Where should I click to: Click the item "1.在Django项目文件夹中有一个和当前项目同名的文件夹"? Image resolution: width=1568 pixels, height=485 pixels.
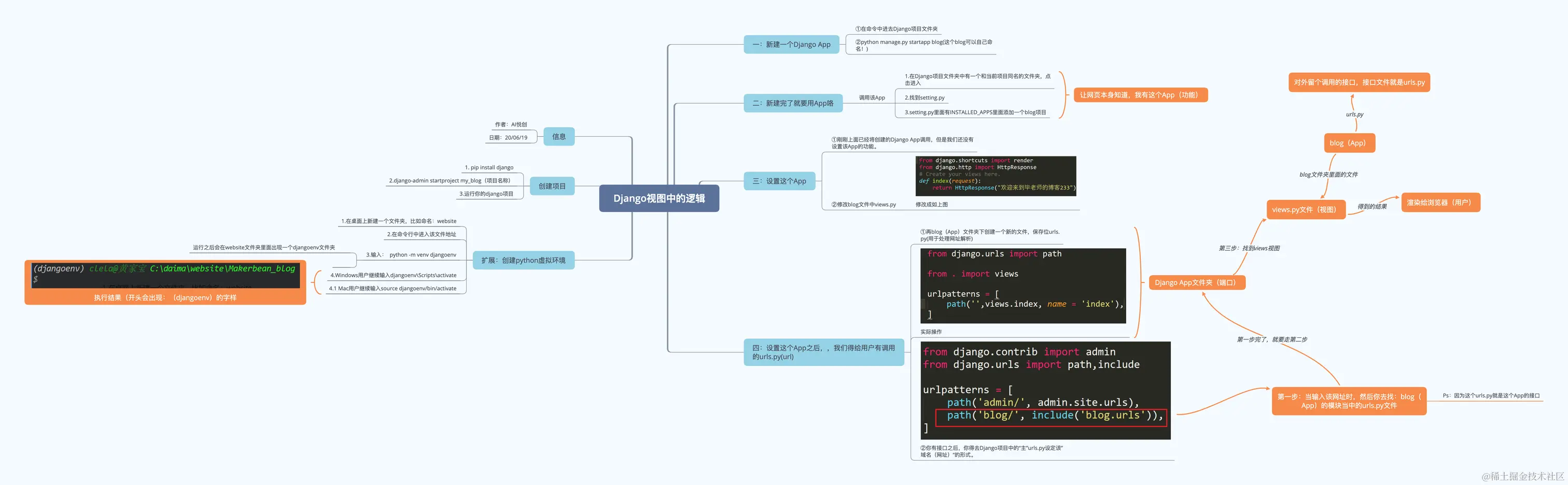977,80
